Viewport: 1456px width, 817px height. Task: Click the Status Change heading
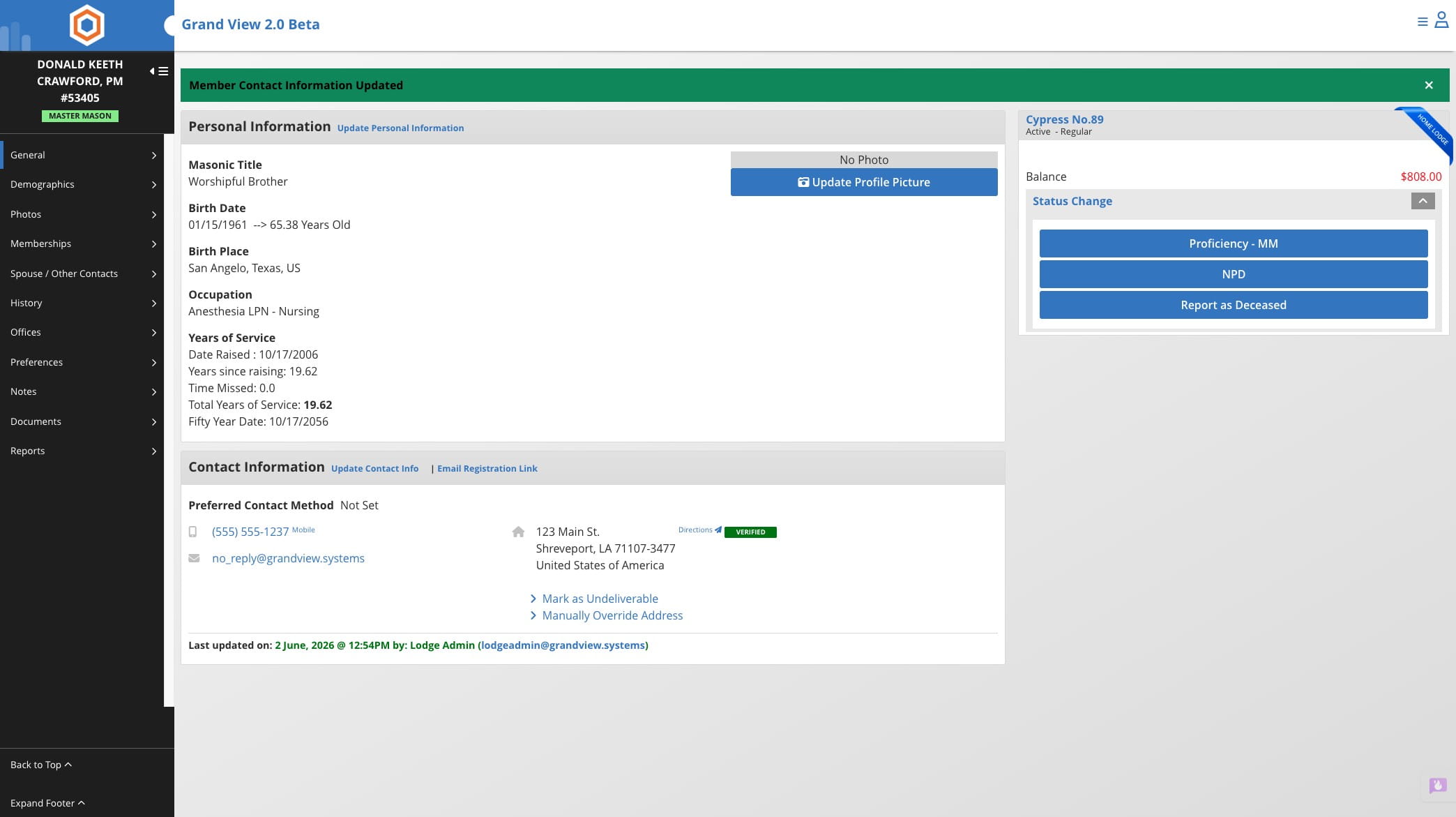(1072, 201)
